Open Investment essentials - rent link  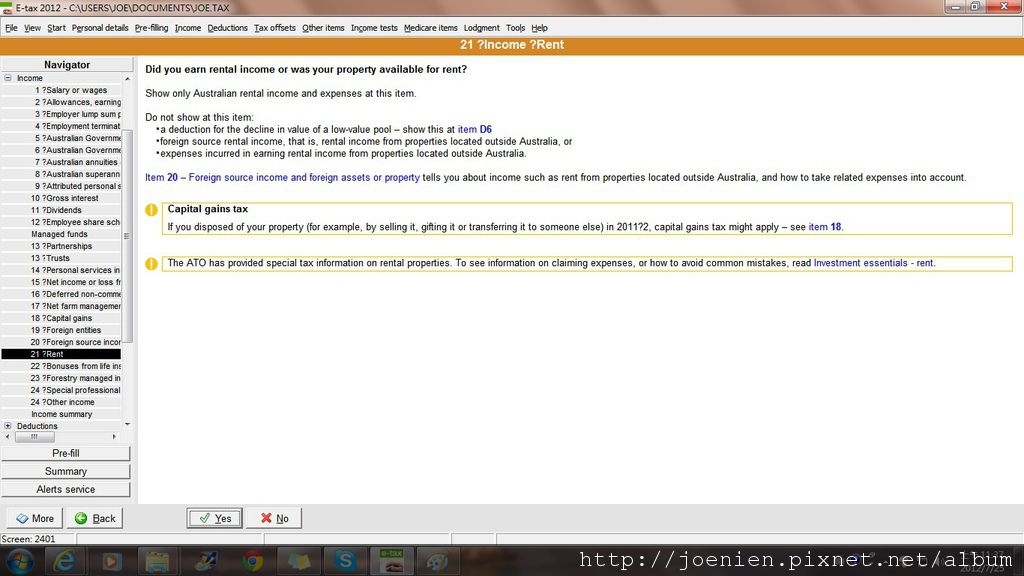[873, 263]
